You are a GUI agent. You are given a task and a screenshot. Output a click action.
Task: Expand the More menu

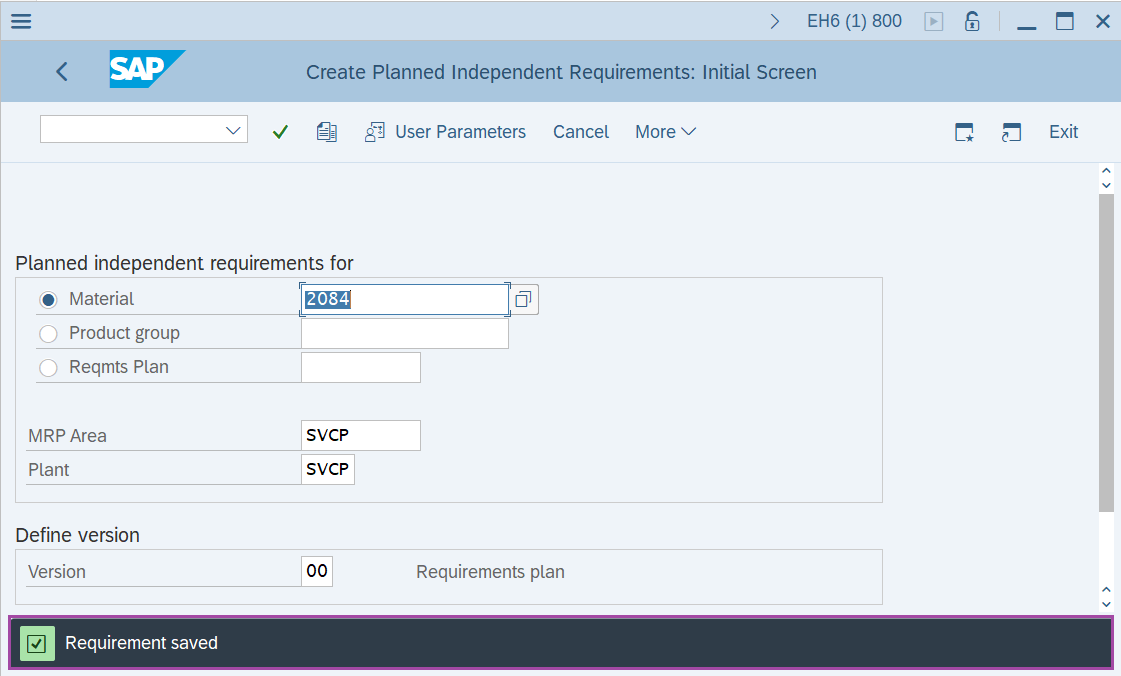point(664,131)
